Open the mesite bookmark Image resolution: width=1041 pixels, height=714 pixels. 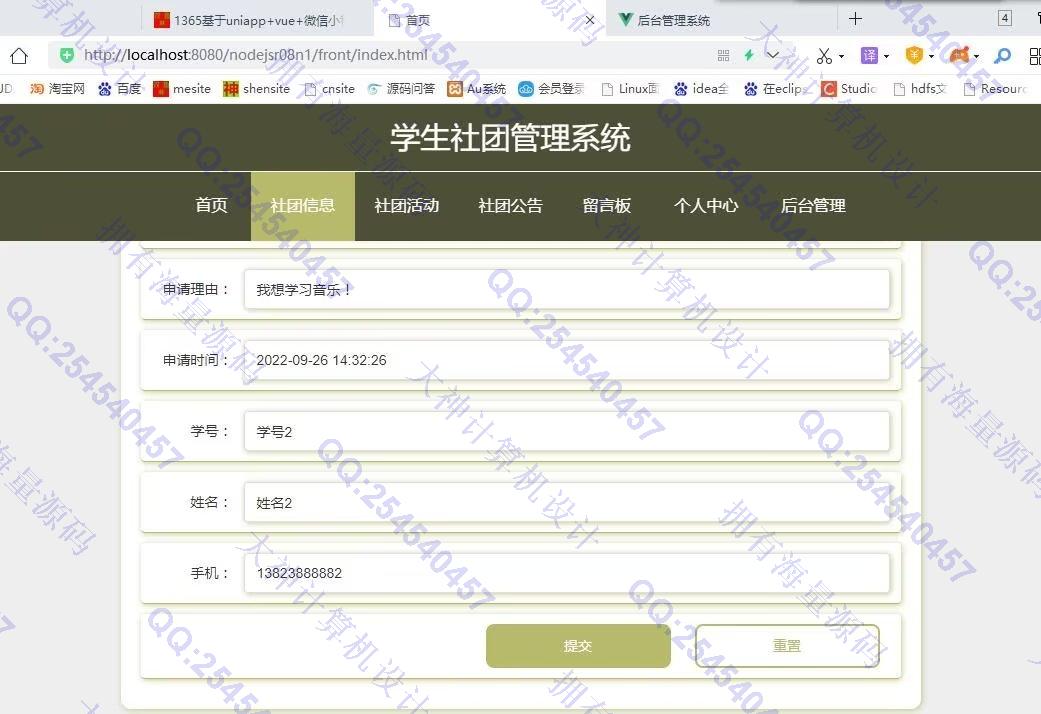(x=182, y=89)
